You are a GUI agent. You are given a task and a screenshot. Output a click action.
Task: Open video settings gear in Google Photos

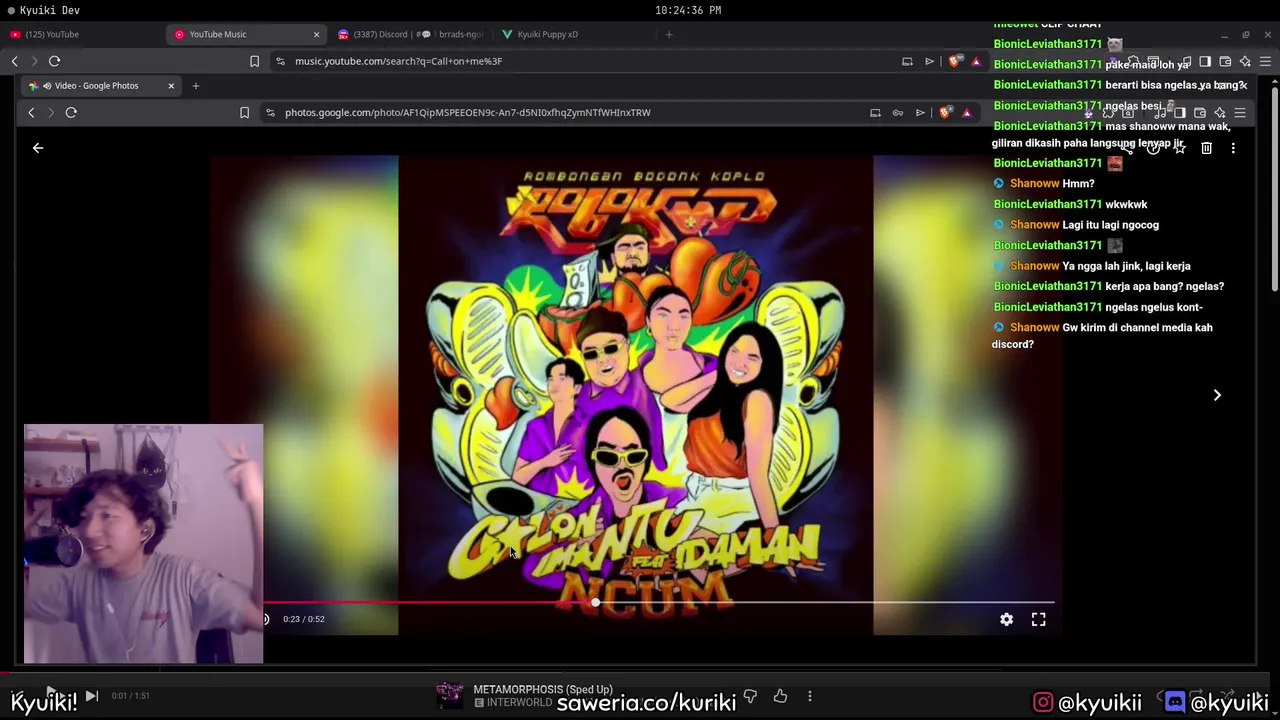tap(1007, 620)
